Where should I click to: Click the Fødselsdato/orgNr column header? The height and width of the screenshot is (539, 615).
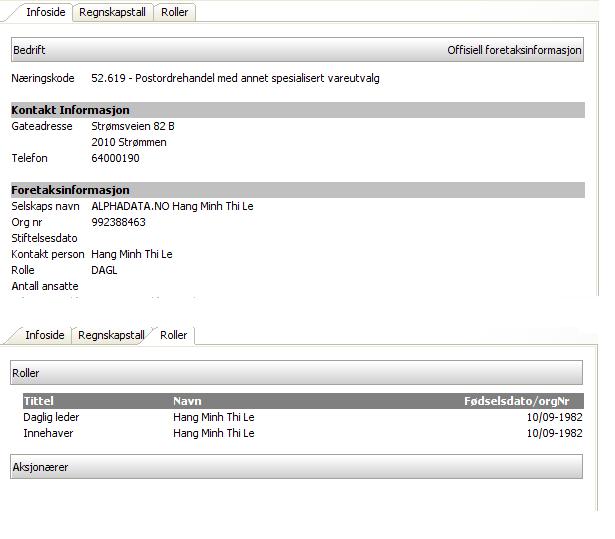pyautogui.click(x=517, y=401)
